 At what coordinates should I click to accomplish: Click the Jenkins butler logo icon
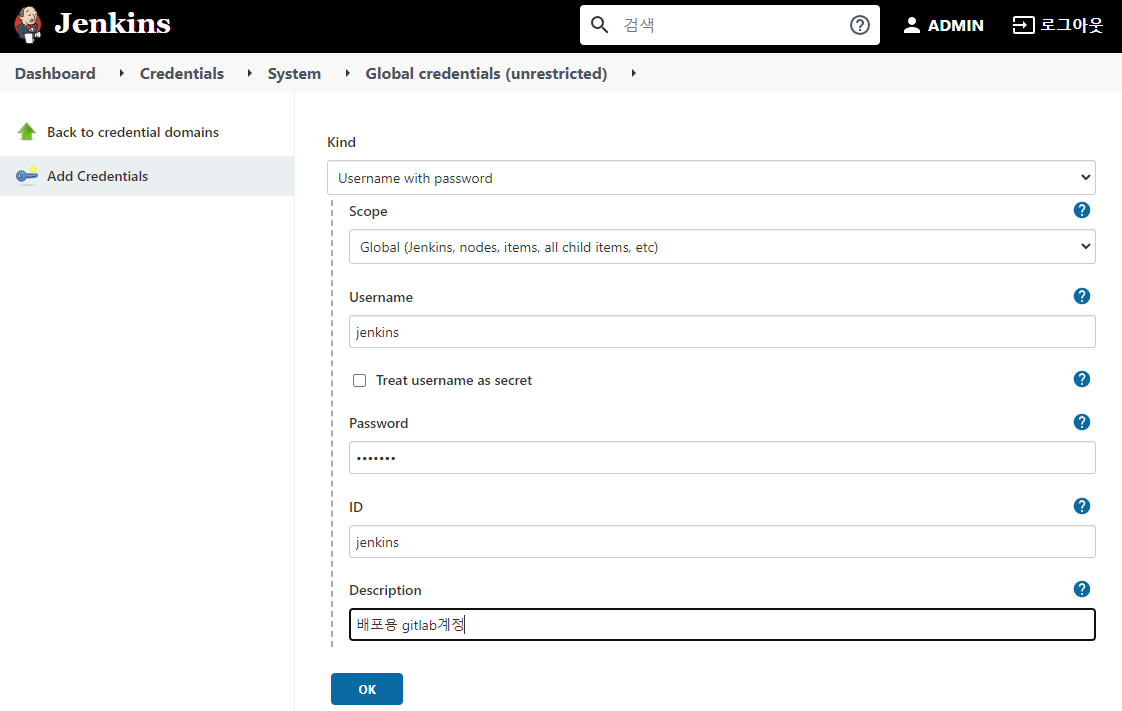click(29, 25)
